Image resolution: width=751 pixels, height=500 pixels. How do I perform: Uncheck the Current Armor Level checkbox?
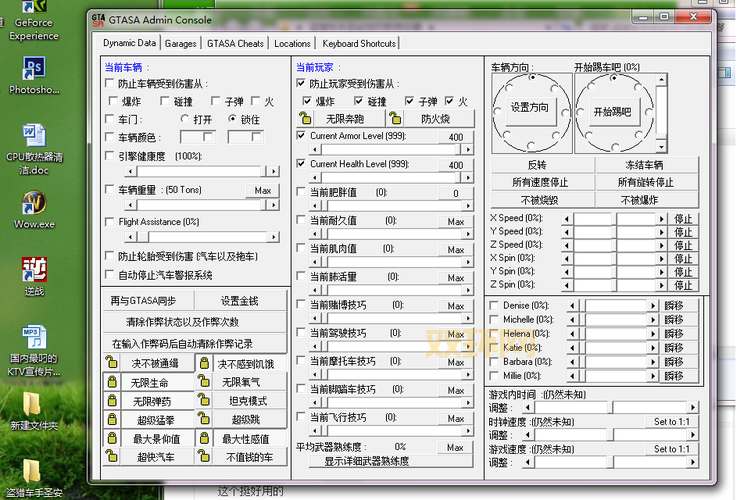pos(301,136)
